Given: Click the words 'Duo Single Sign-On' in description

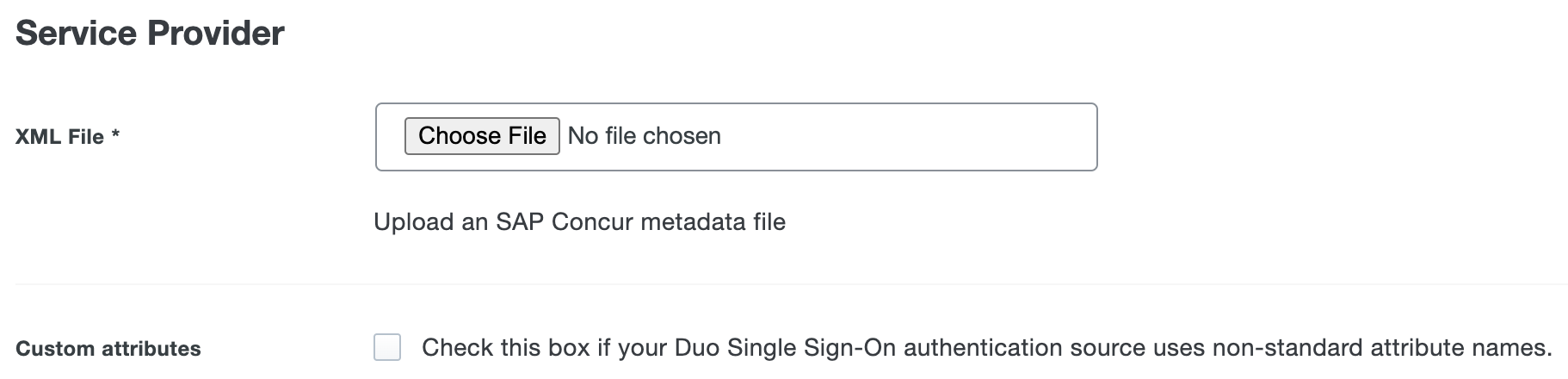Looking at the screenshot, I should [x=784, y=348].
